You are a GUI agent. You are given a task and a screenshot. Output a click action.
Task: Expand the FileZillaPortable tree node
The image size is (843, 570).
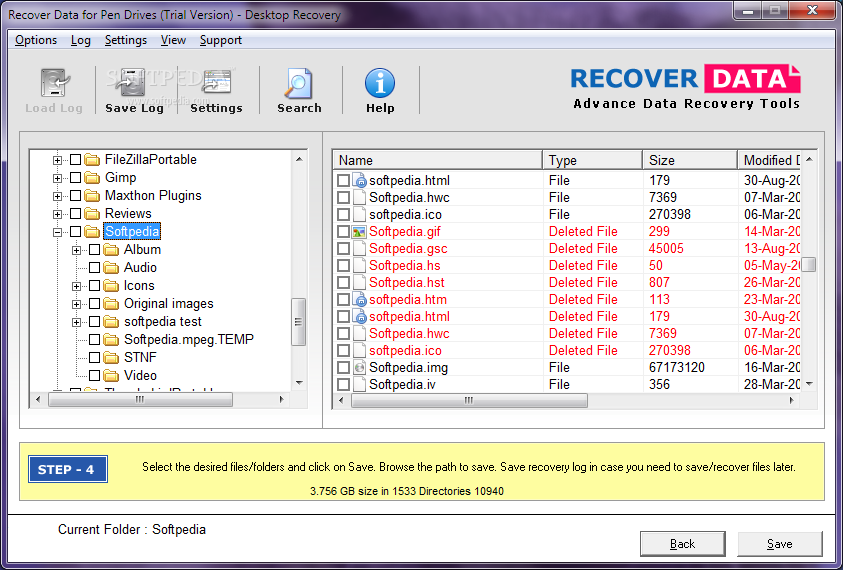[x=58, y=160]
